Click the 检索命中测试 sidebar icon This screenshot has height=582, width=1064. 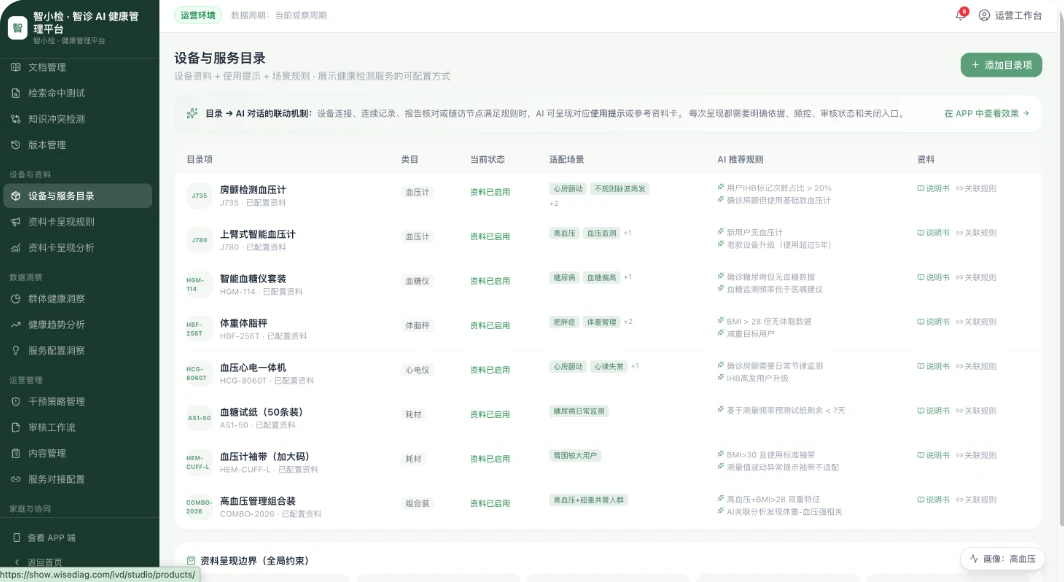(16, 93)
